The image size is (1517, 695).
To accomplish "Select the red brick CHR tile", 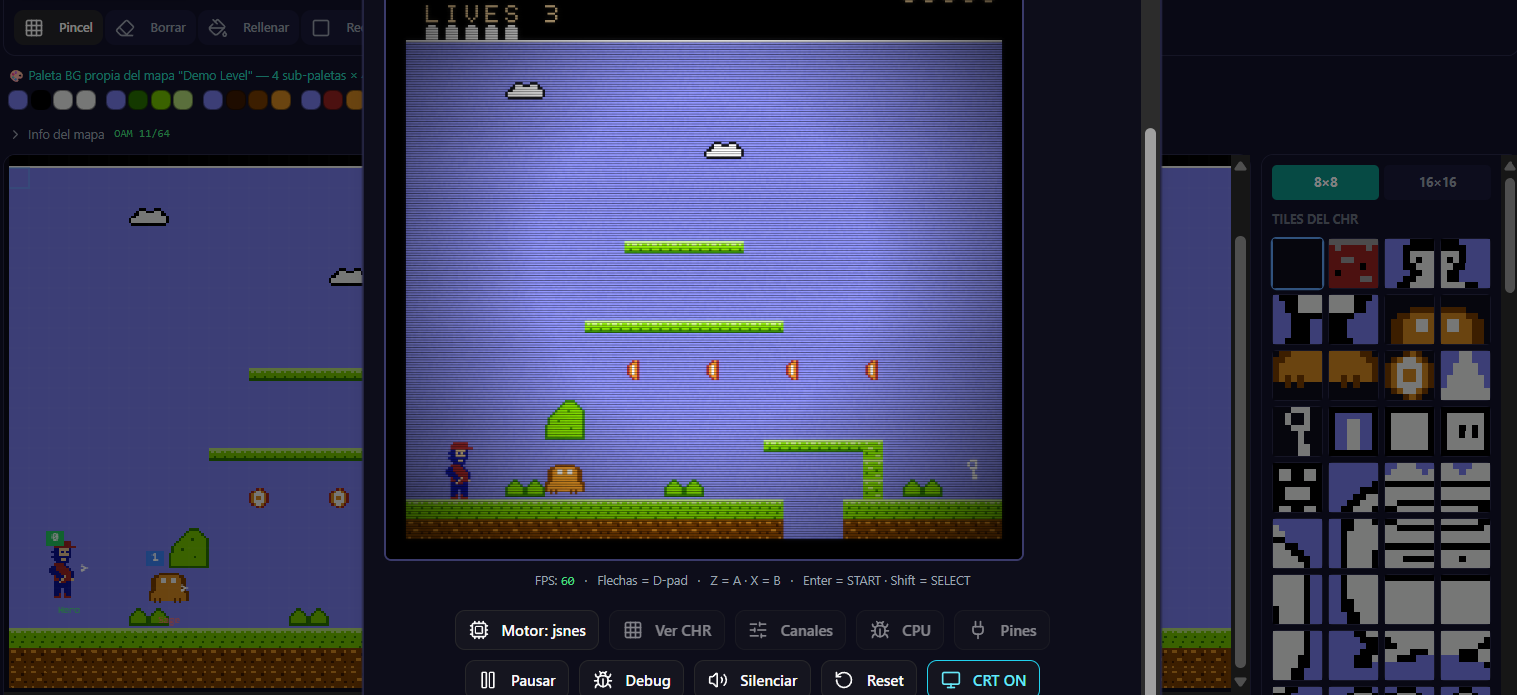I will (x=1353, y=264).
